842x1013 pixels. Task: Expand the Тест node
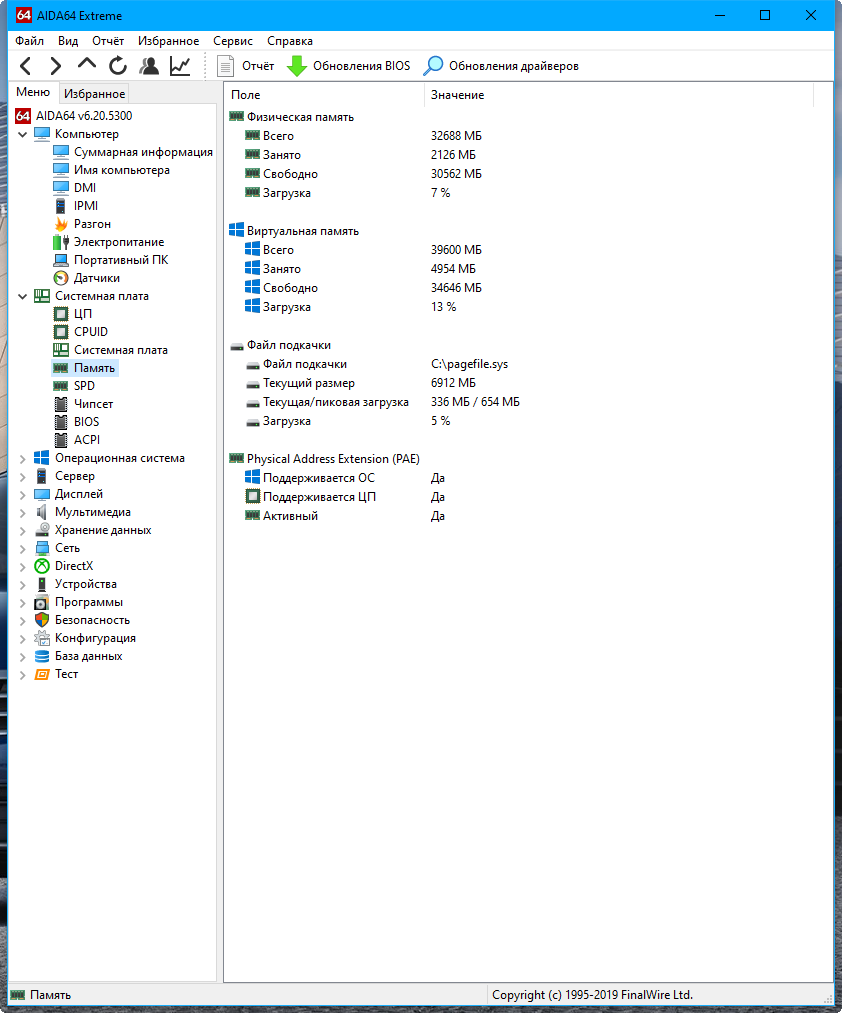(23, 675)
